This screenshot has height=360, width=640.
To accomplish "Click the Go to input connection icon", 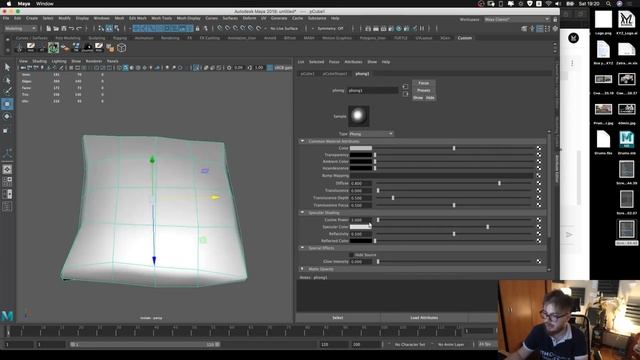I will point(405,87).
